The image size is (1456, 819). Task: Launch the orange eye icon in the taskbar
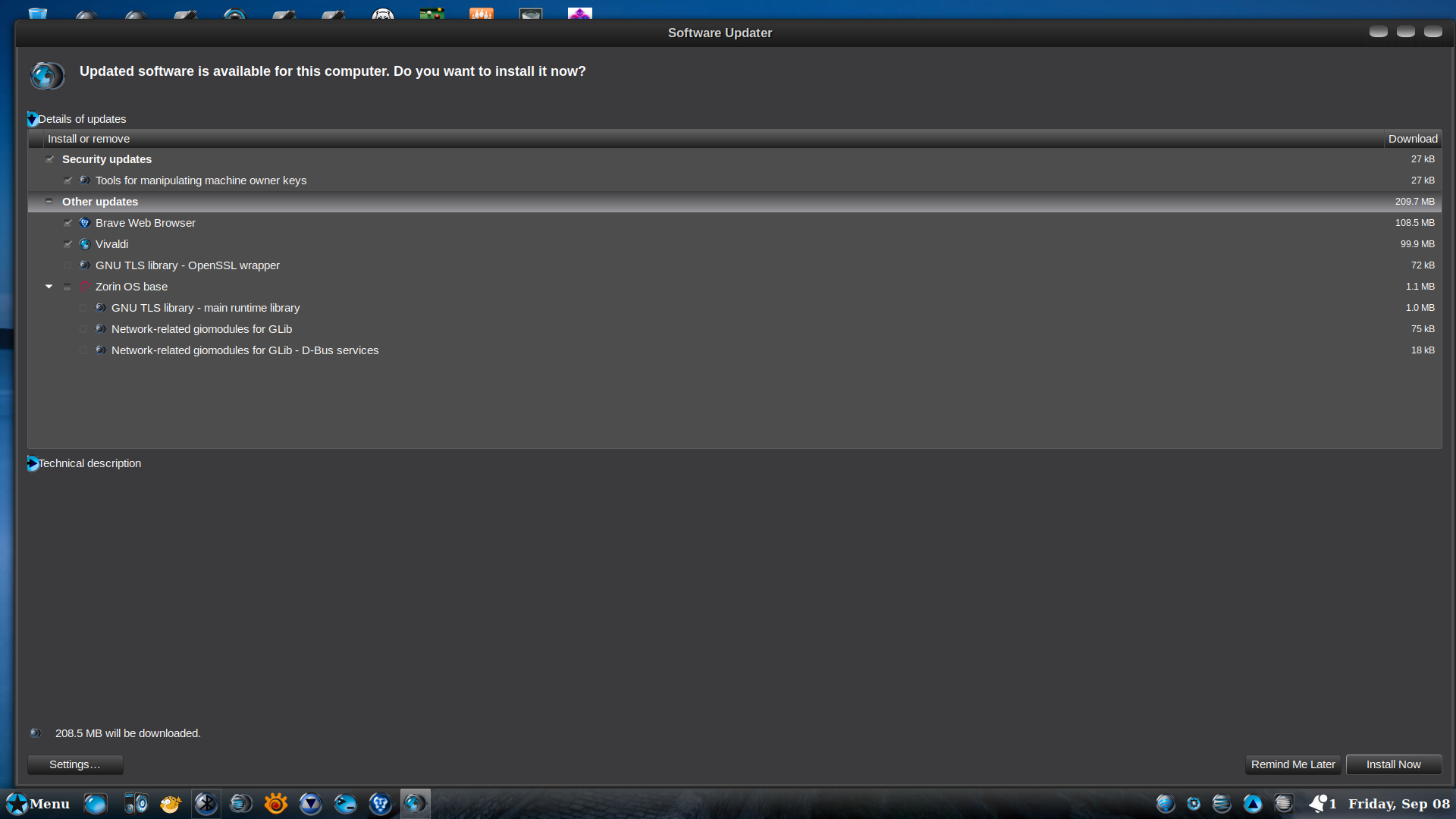click(276, 804)
